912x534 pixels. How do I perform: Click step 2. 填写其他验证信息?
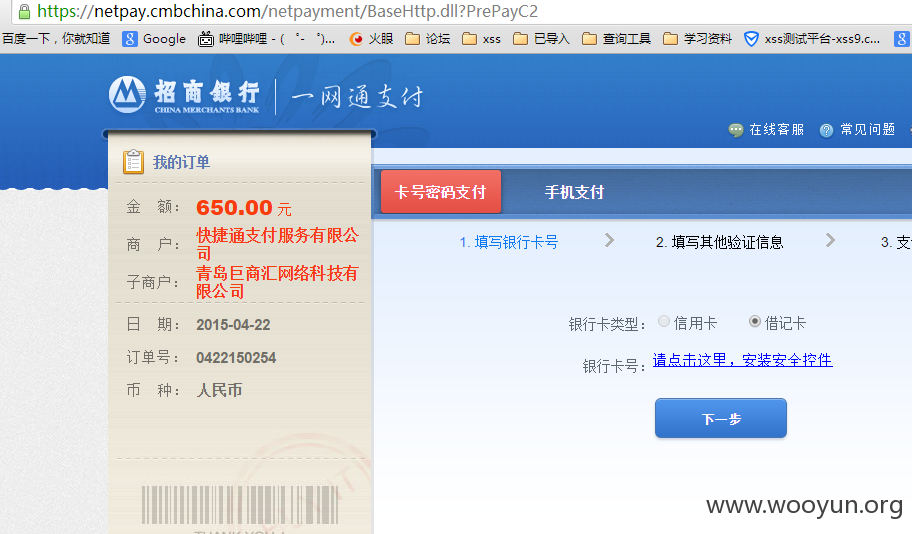(x=719, y=242)
